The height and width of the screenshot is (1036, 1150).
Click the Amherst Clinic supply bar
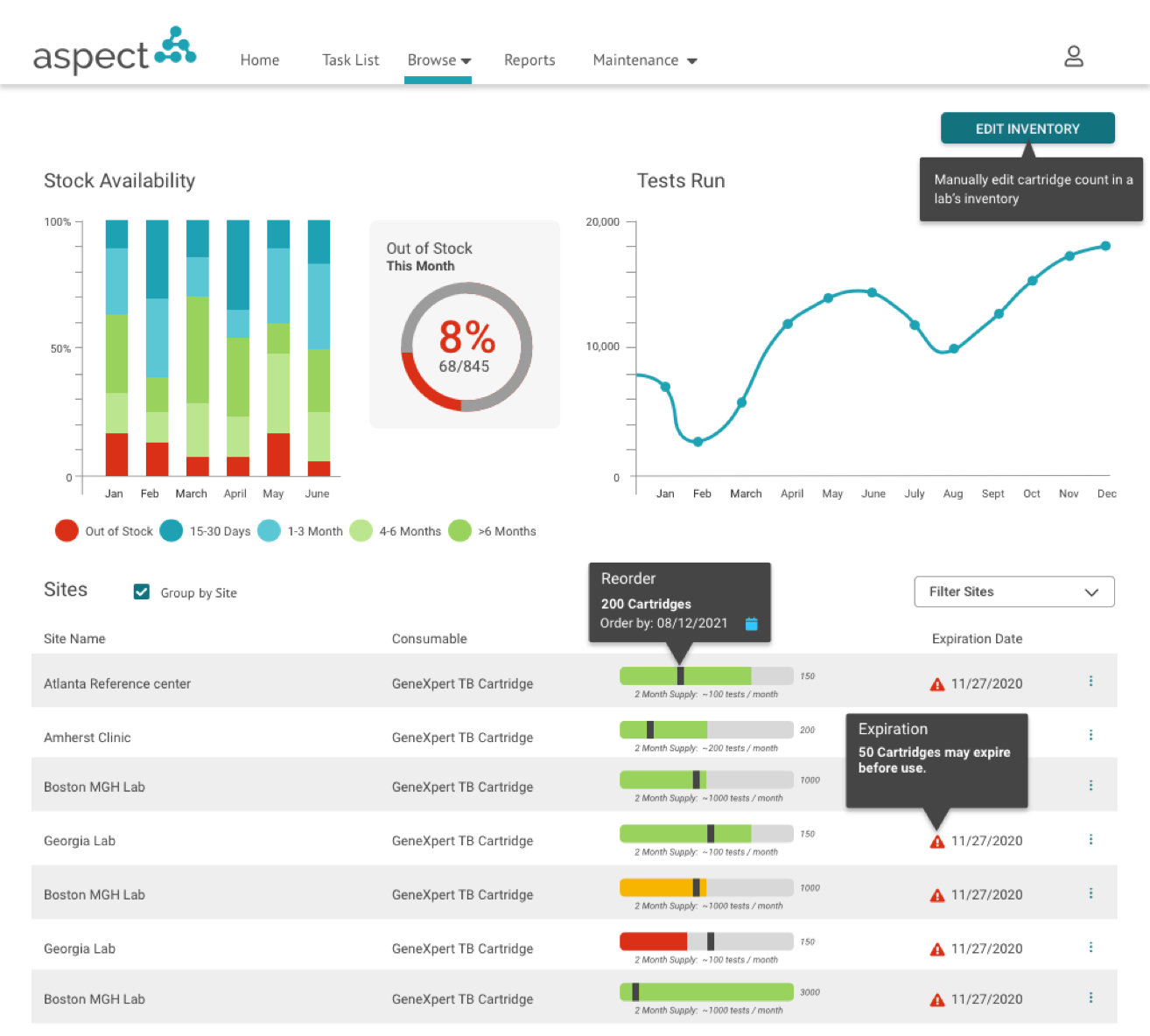coord(706,730)
